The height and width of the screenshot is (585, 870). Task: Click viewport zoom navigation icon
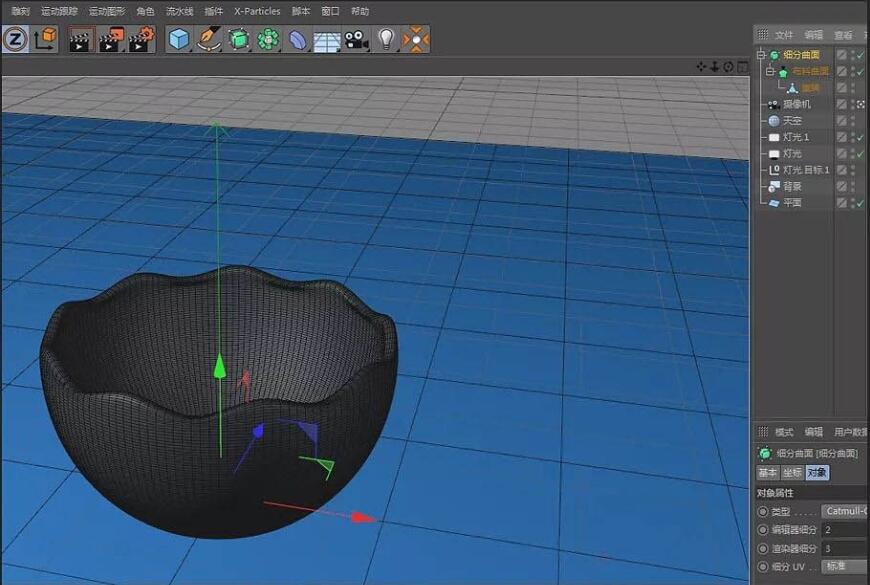tap(715, 67)
